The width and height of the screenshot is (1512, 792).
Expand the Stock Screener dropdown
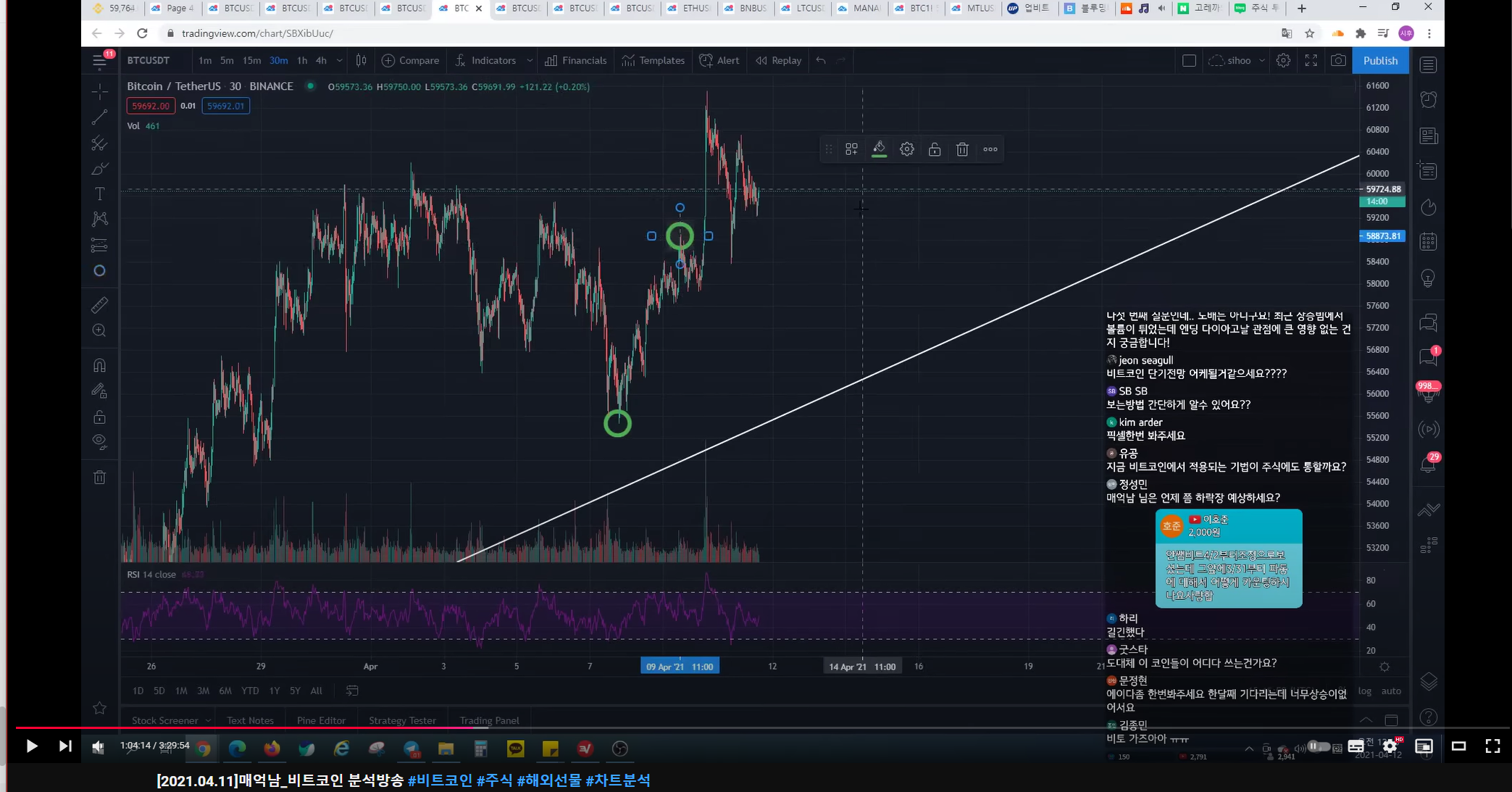[x=208, y=720]
